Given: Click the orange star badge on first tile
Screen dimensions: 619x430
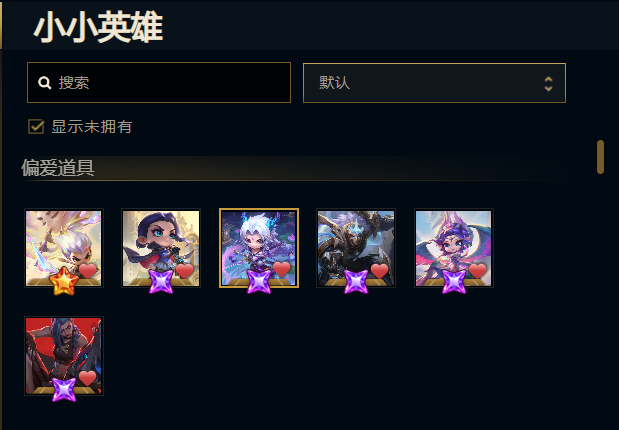Looking at the screenshot, I should tap(64, 281).
